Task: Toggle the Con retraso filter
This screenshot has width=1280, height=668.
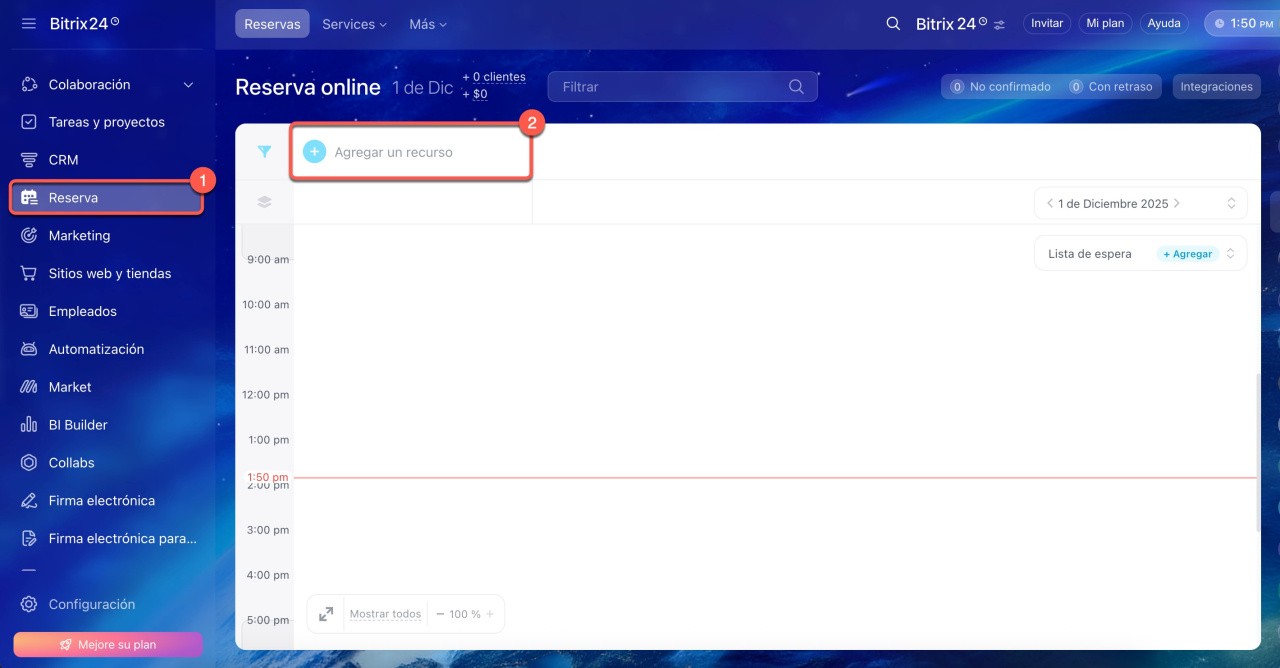Action: coord(1110,87)
